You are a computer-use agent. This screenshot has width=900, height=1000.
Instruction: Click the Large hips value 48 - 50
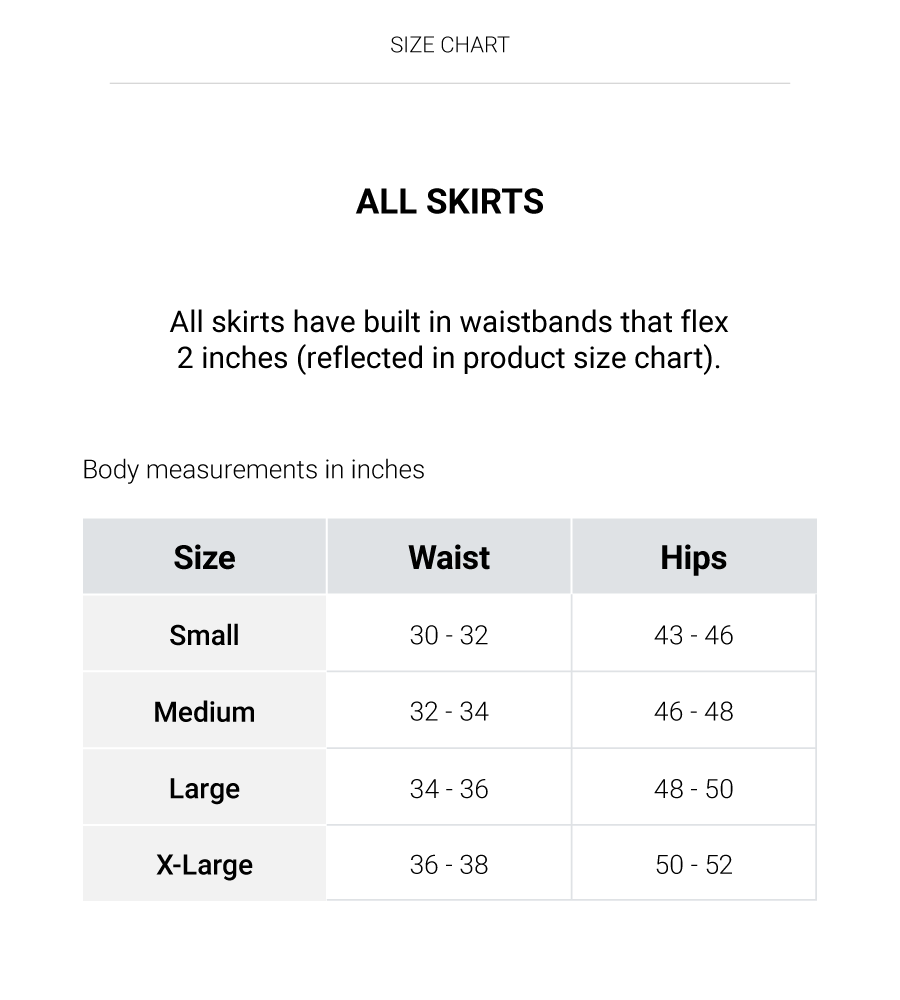click(x=693, y=789)
